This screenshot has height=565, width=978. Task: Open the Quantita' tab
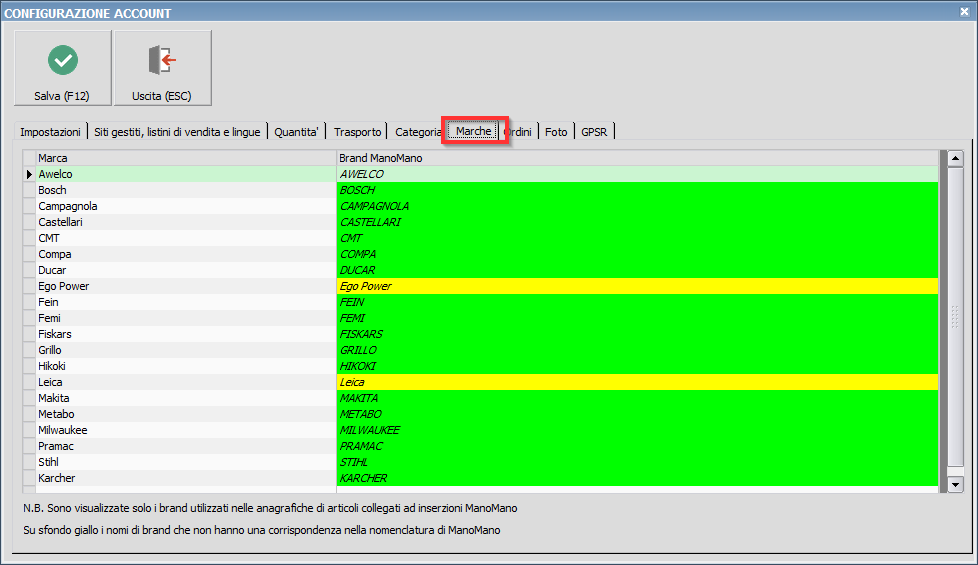(296, 132)
